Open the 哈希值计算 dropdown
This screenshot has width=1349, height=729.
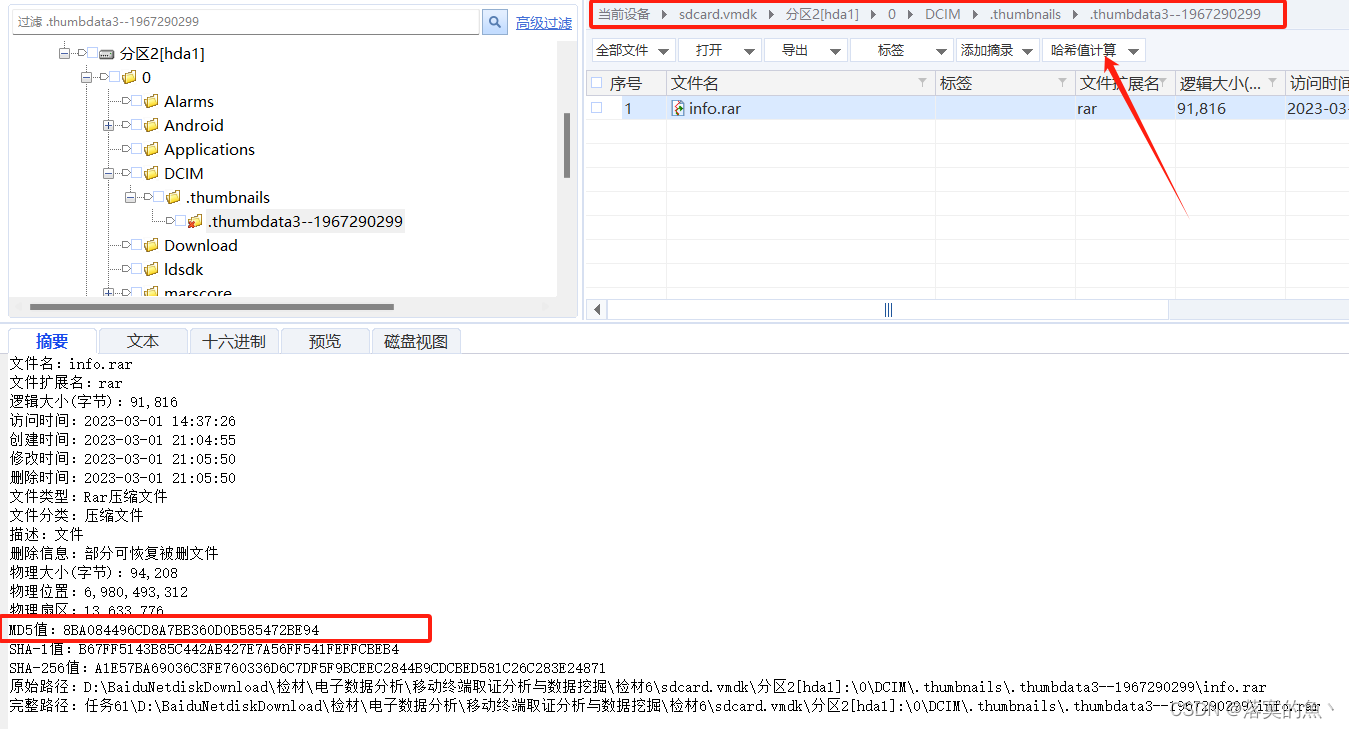coord(1093,50)
